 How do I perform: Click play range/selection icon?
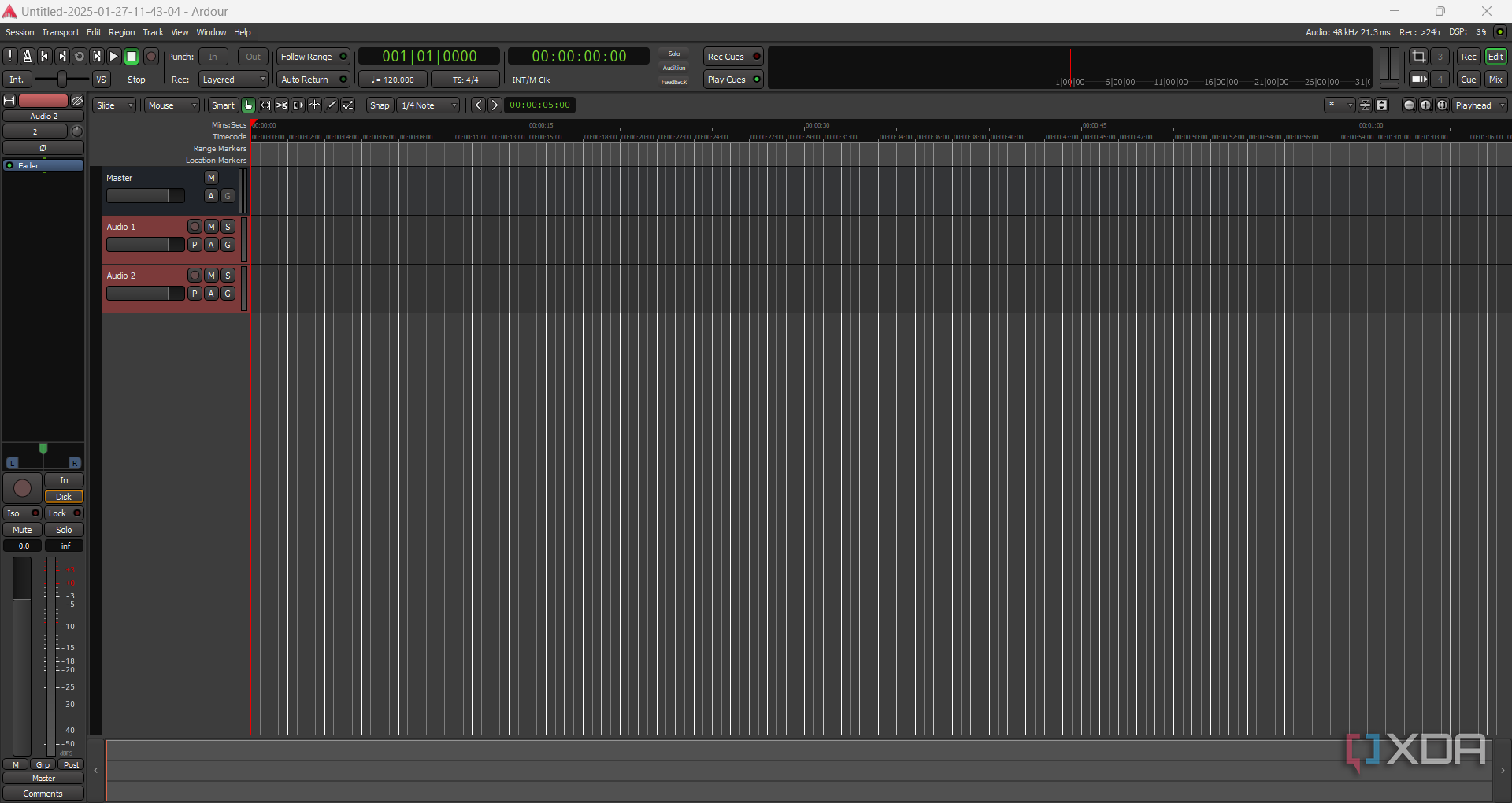pos(96,57)
